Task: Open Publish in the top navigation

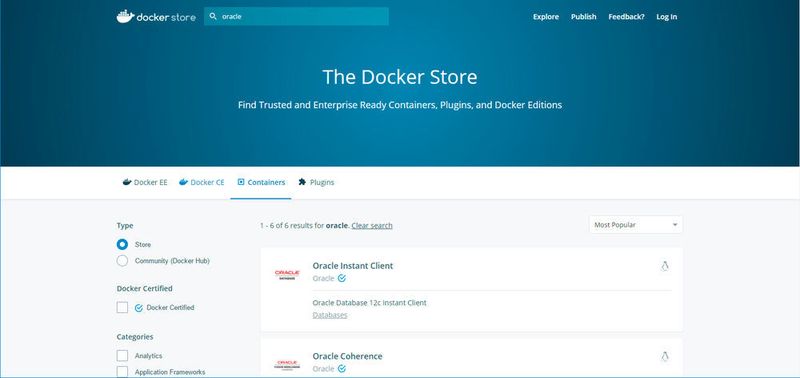Action: (584, 17)
